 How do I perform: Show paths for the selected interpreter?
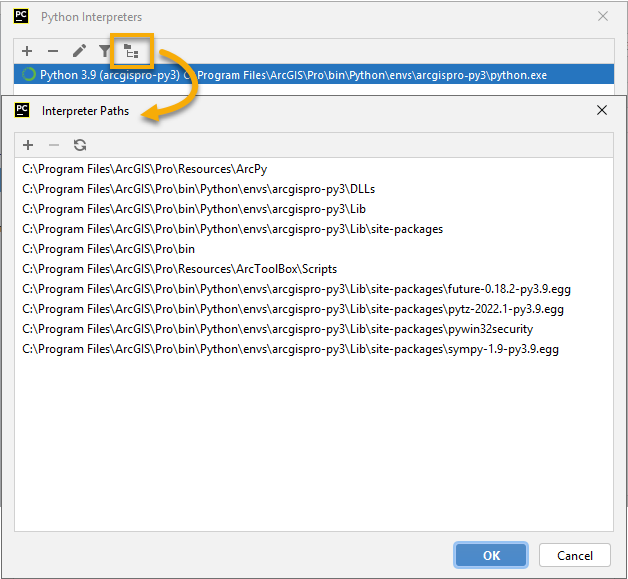(x=131, y=51)
